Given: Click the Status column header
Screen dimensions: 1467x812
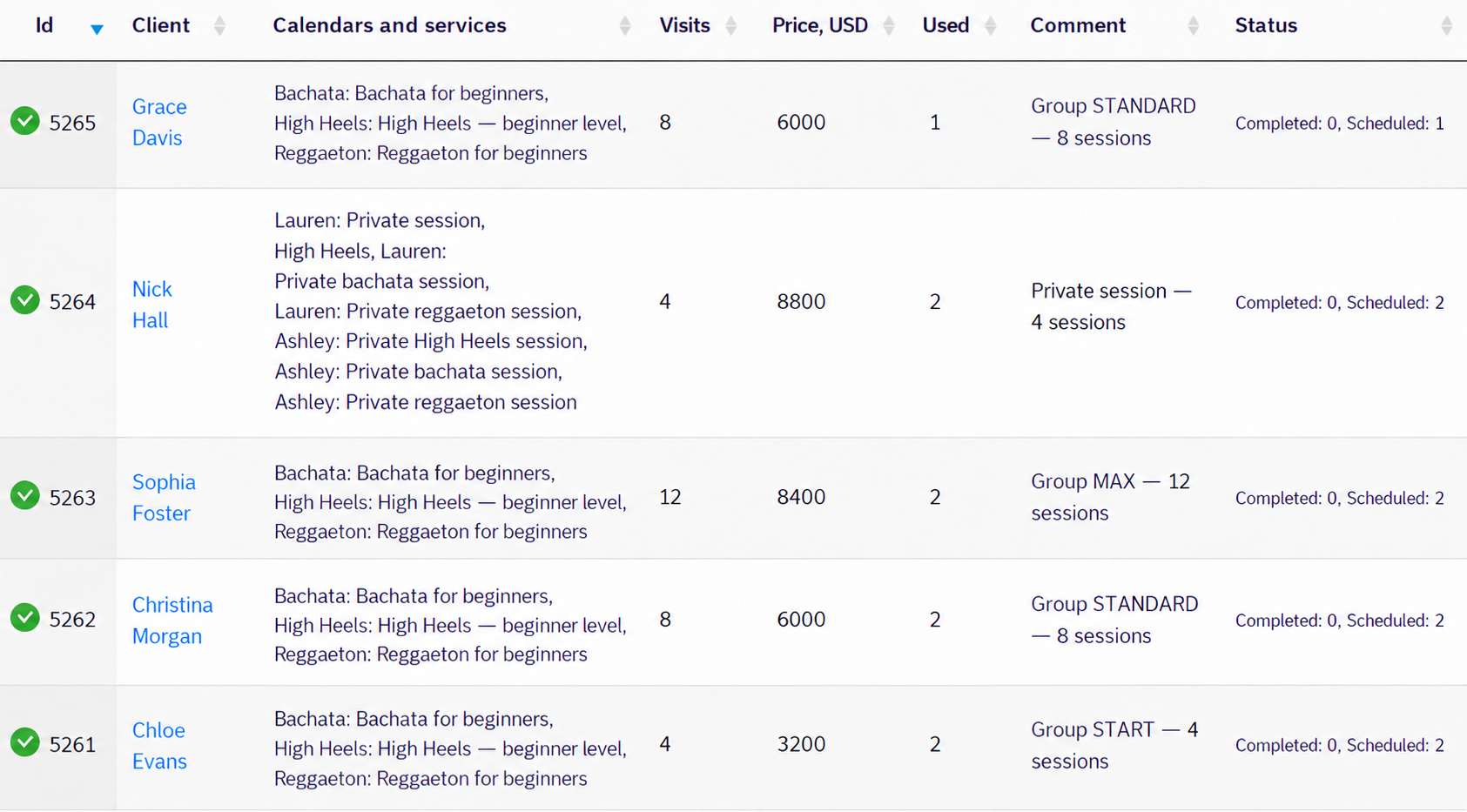Looking at the screenshot, I should click(1266, 25).
